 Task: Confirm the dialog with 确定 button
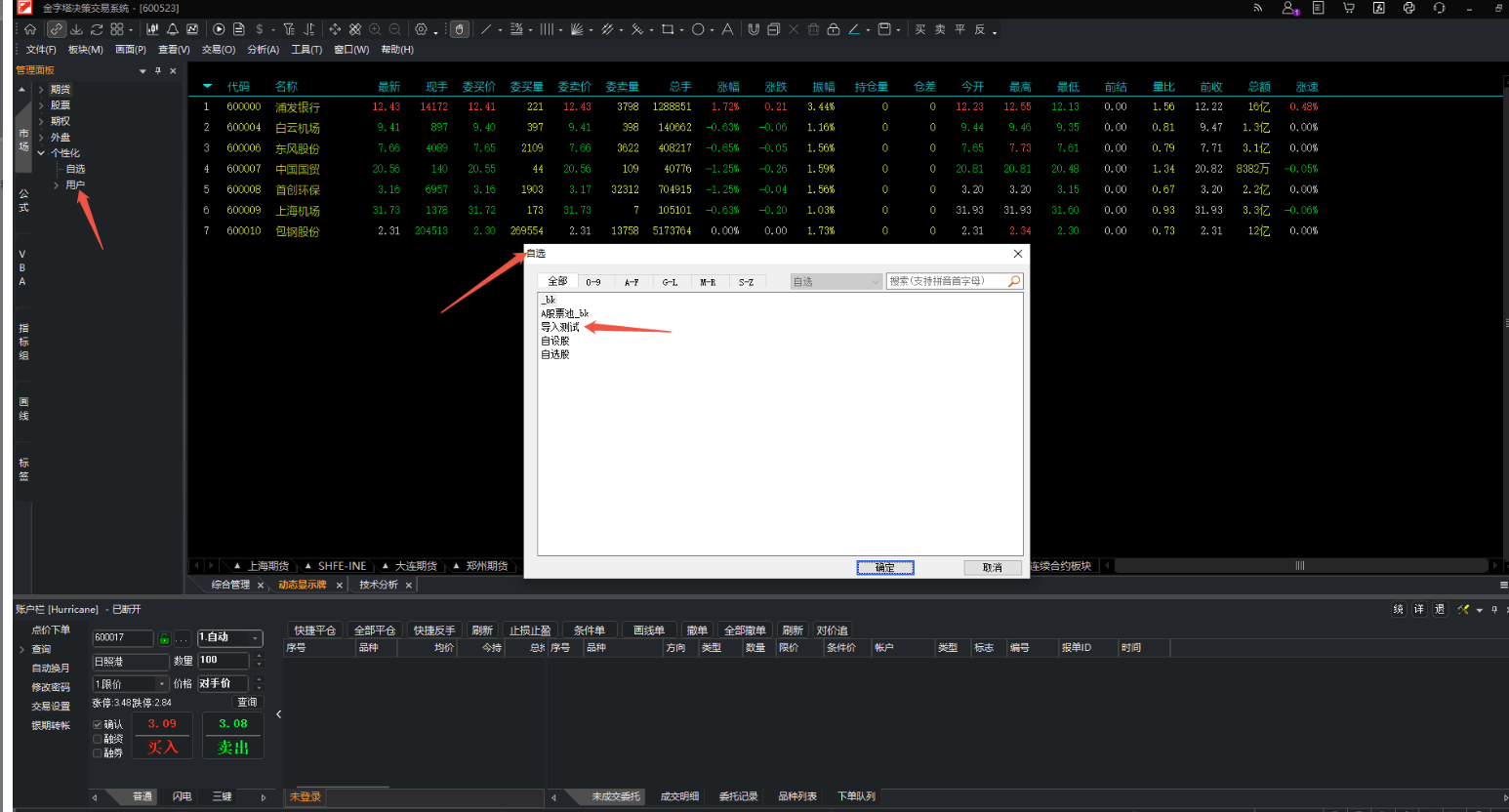(x=885, y=568)
